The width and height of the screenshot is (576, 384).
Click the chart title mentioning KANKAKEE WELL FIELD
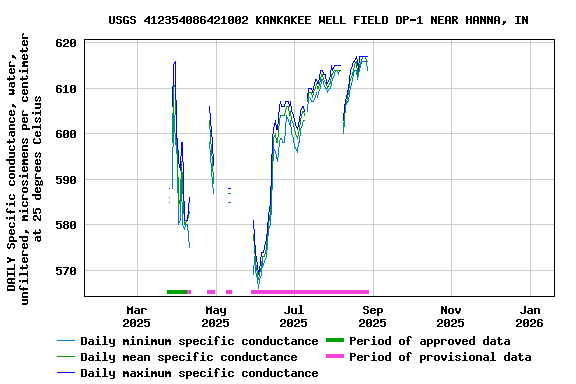pos(318,20)
